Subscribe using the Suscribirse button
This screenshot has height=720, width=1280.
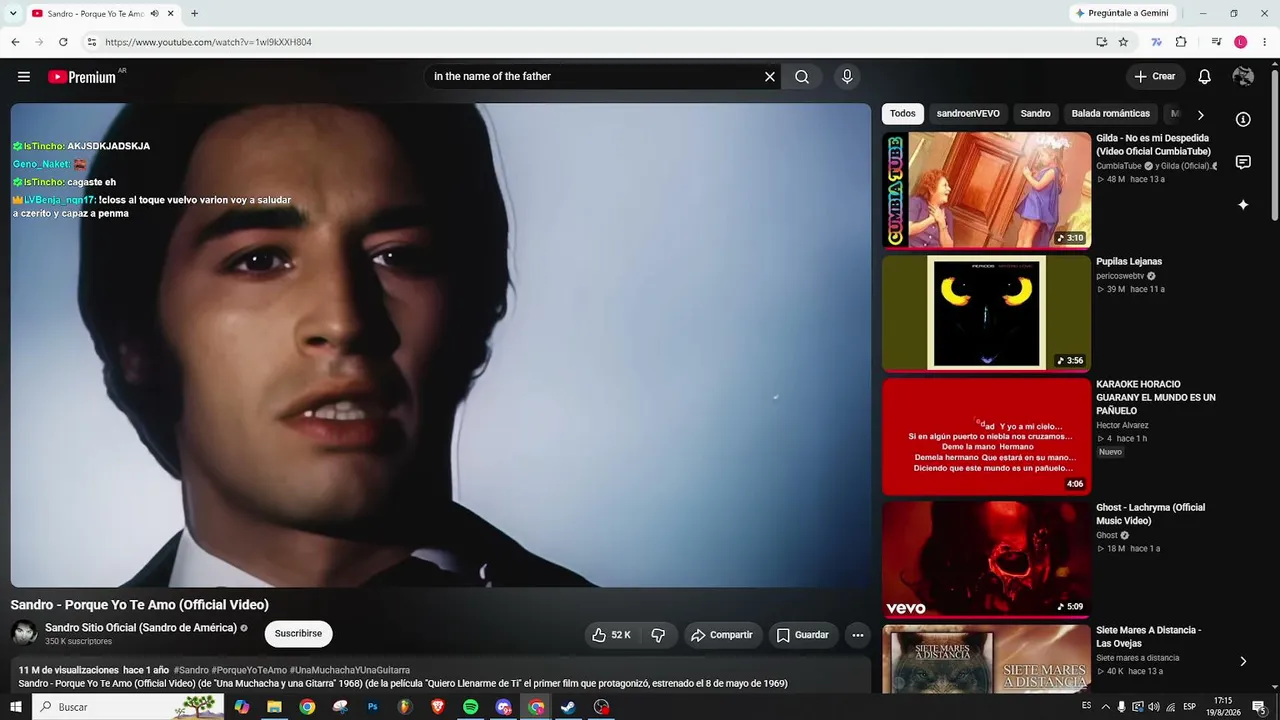click(298, 634)
